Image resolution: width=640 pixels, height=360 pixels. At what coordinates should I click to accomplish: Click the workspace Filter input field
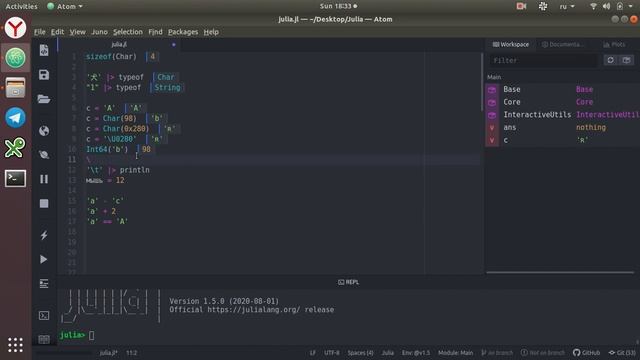[x=544, y=60]
